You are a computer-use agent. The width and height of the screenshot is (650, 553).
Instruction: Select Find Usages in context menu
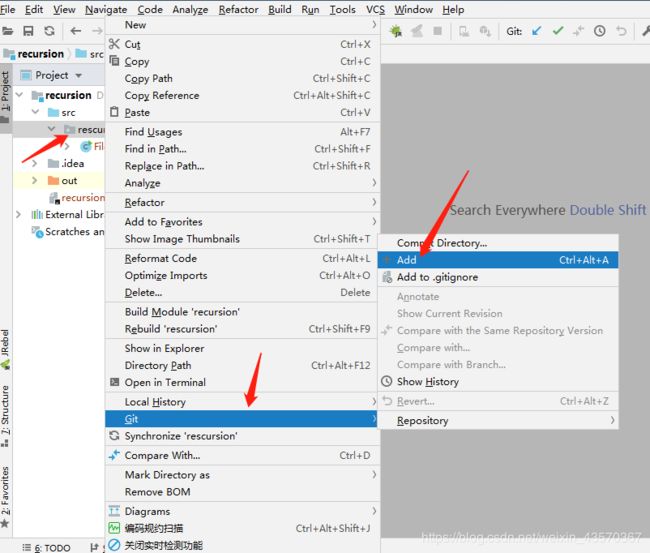pyautogui.click(x=243, y=132)
